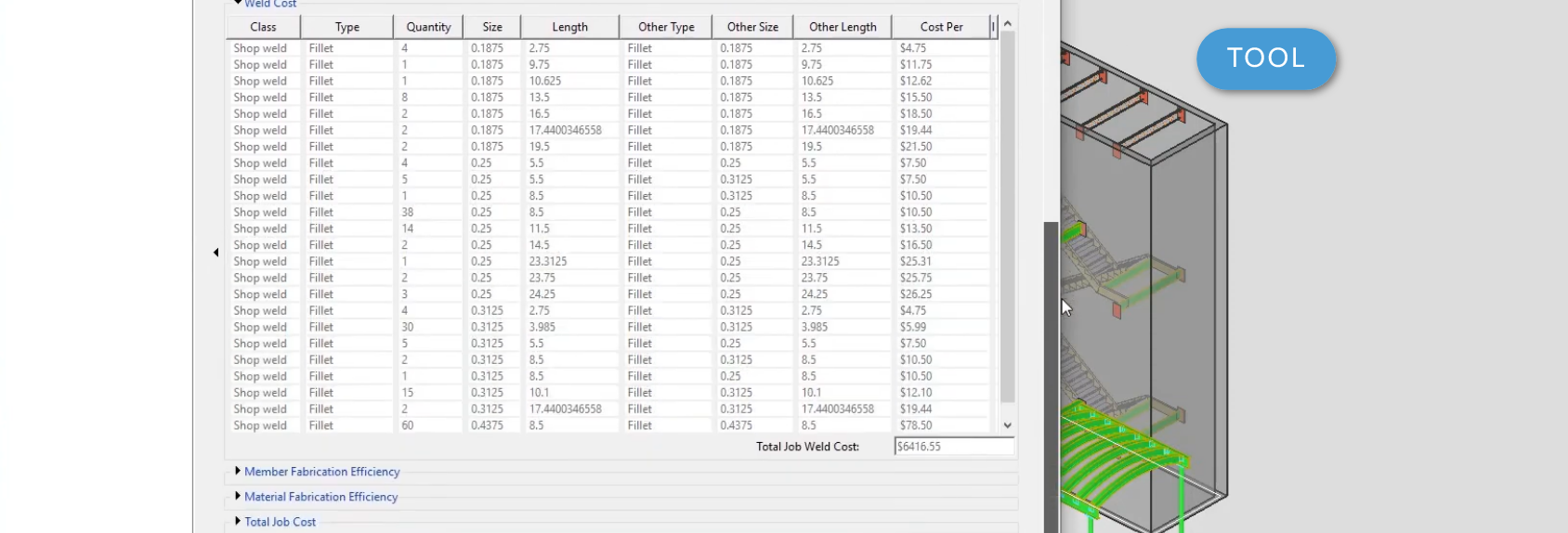Sort by the Class column header
The width and height of the screenshot is (1568, 533).
click(263, 27)
